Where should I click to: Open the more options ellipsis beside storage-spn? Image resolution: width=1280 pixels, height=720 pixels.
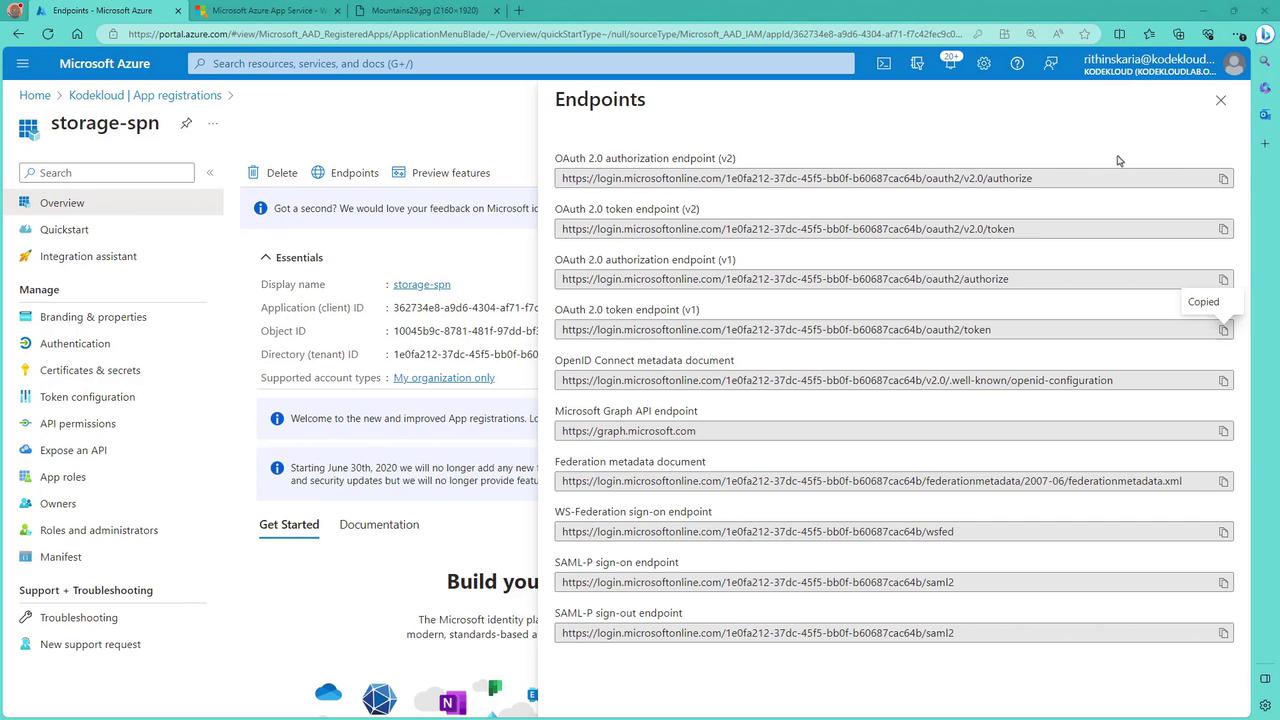(213, 123)
